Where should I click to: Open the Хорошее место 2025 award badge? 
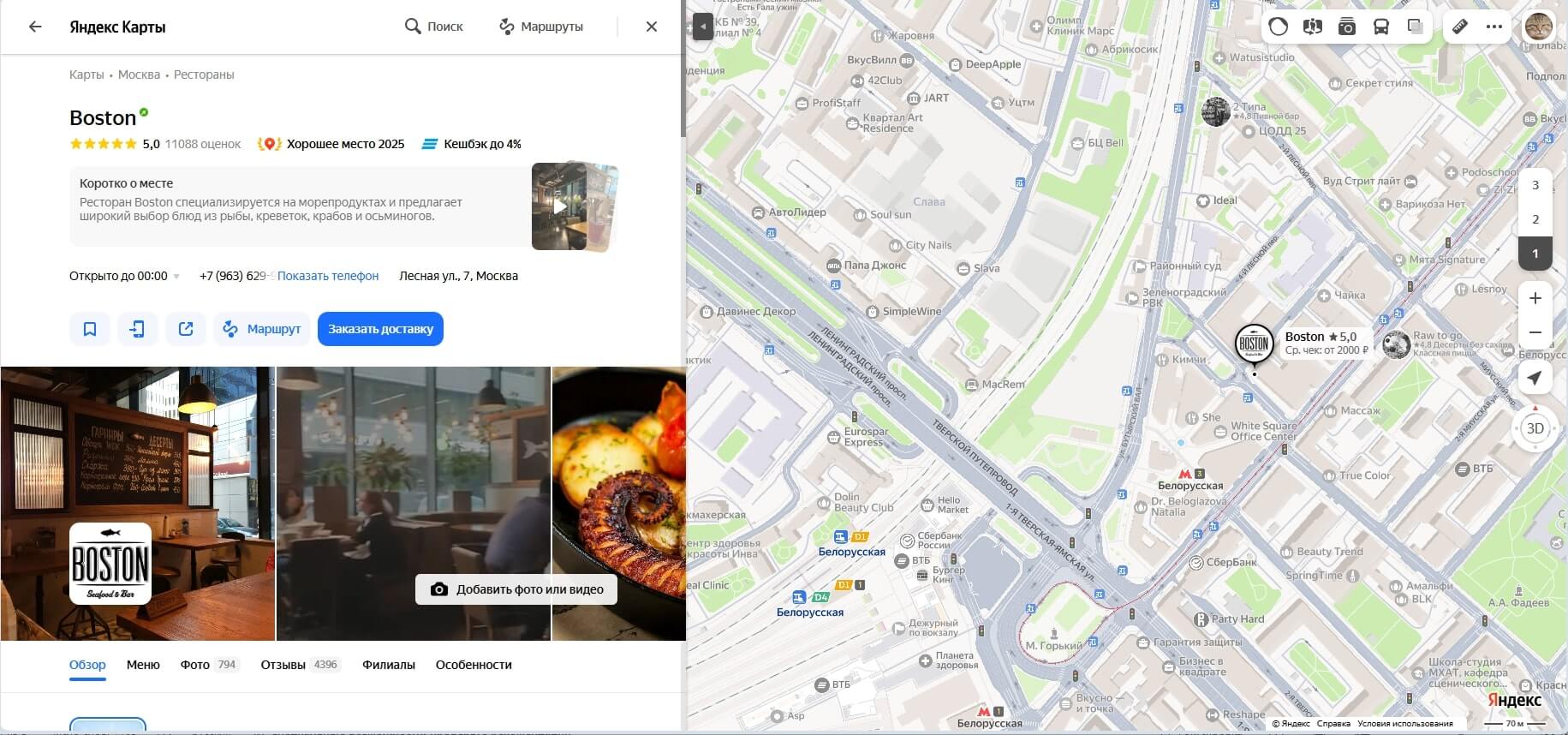click(331, 144)
